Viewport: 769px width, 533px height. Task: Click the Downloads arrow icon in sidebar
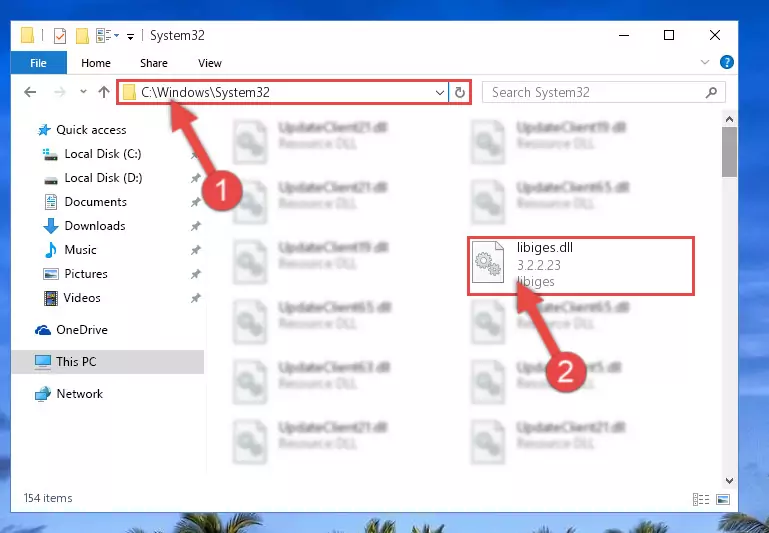(x=51, y=226)
